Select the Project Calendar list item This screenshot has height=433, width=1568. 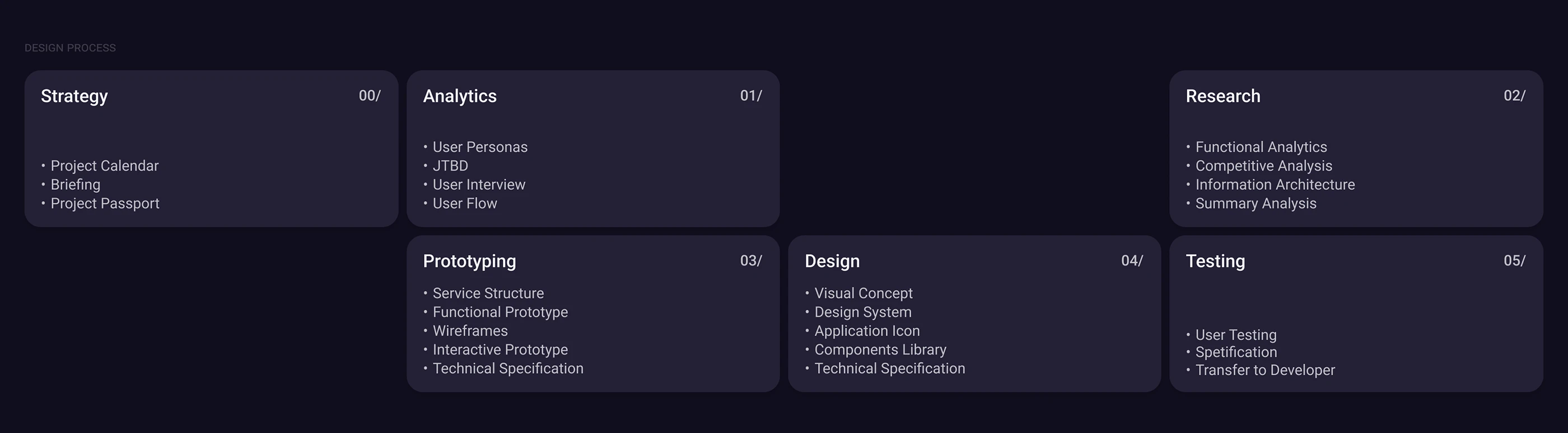[x=104, y=166]
